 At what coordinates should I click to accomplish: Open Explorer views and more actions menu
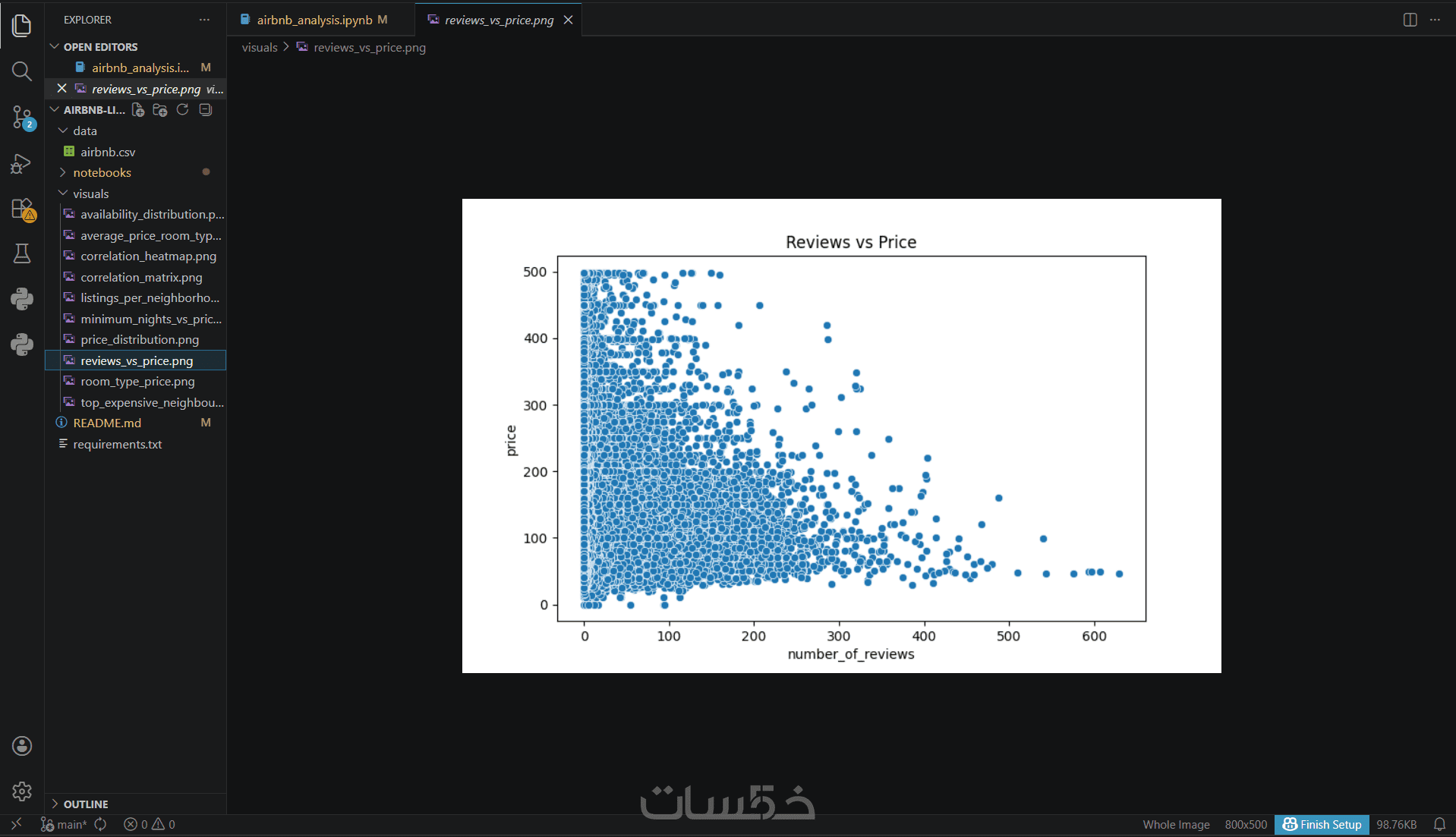tap(204, 20)
